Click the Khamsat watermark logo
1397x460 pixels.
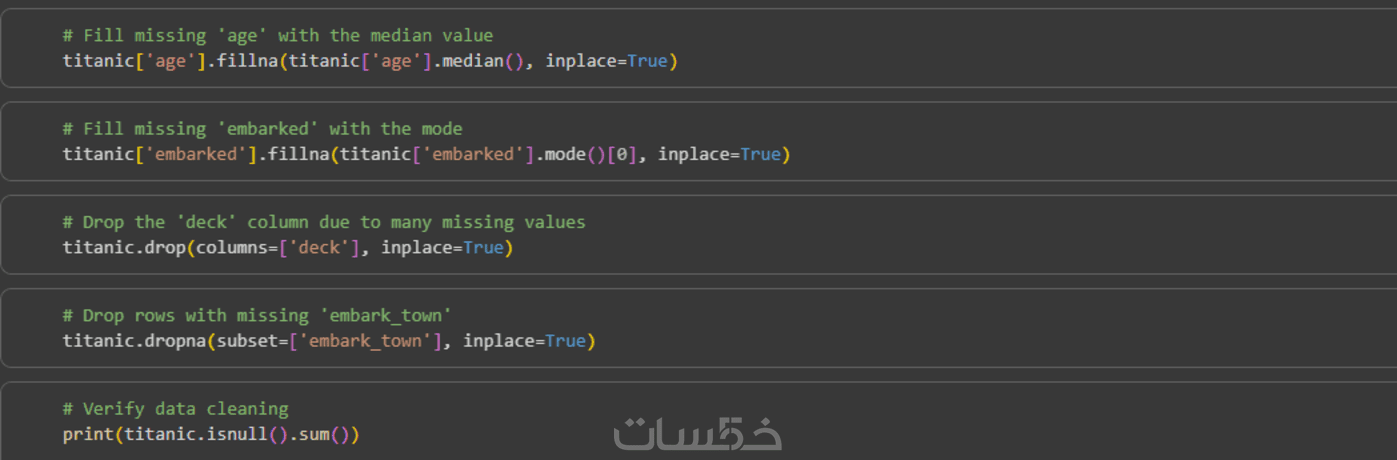click(x=697, y=432)
